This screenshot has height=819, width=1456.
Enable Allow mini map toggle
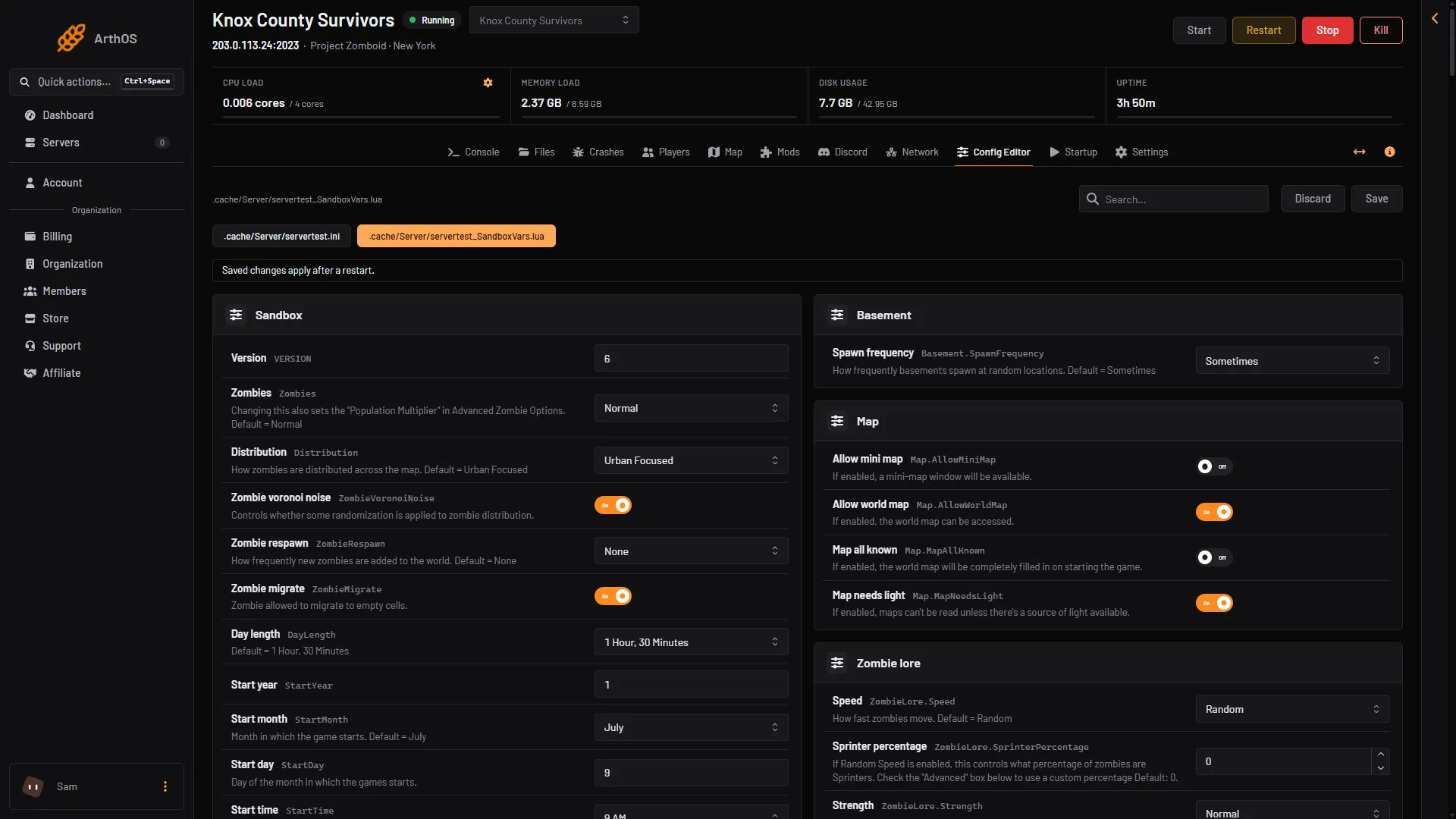pos(1214,466)
